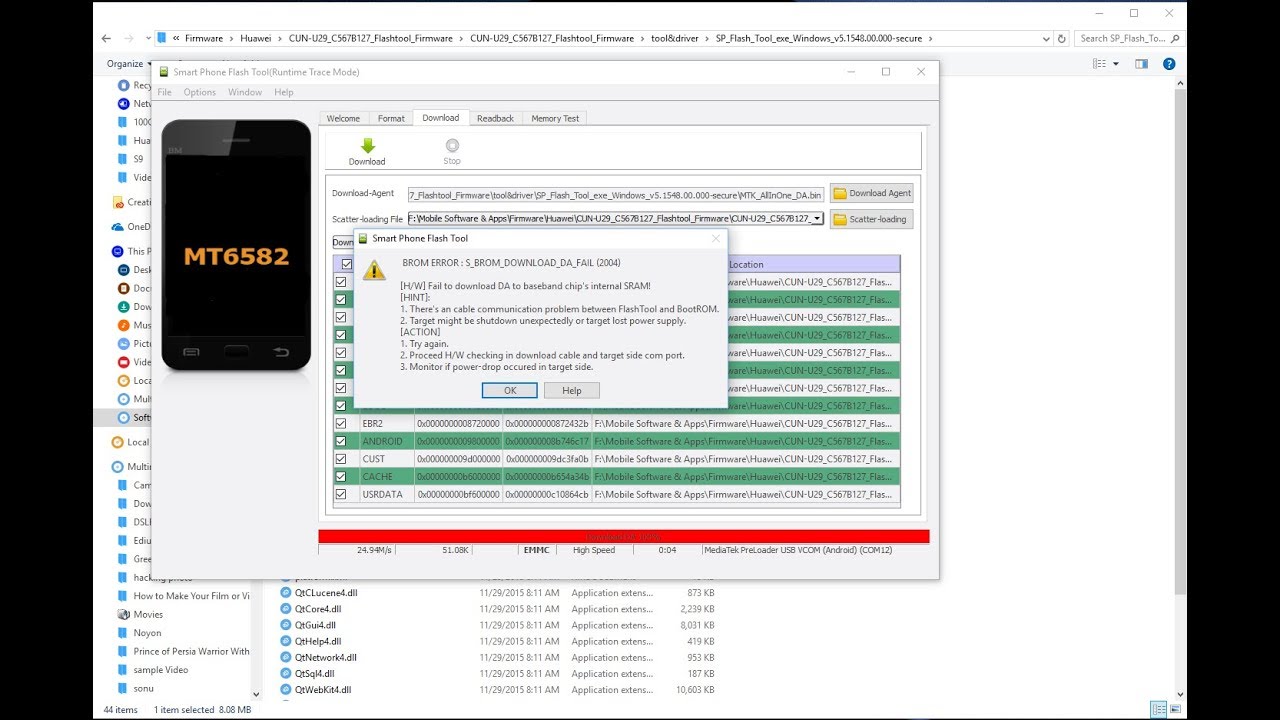Uncheck the EBR2 partition checkbox
Screen dimensions: 1280x720
point(341,424)
